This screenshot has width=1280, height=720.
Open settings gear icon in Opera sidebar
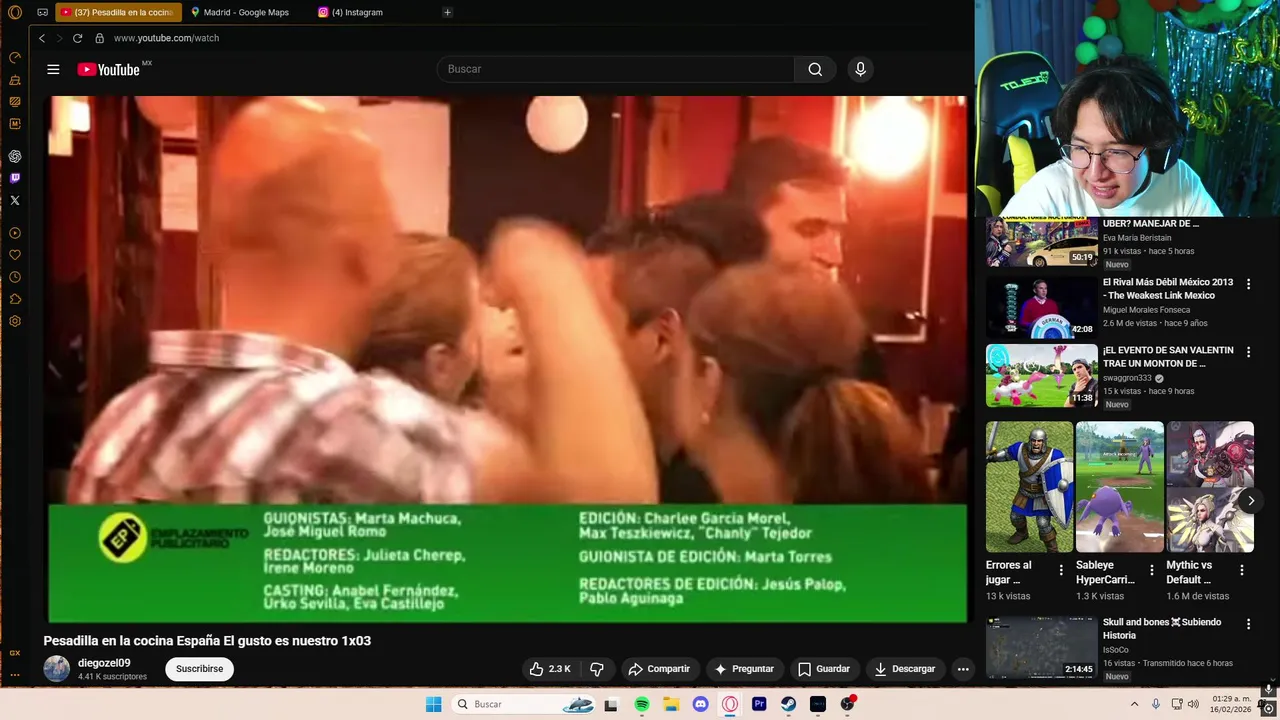click(15, 321)
